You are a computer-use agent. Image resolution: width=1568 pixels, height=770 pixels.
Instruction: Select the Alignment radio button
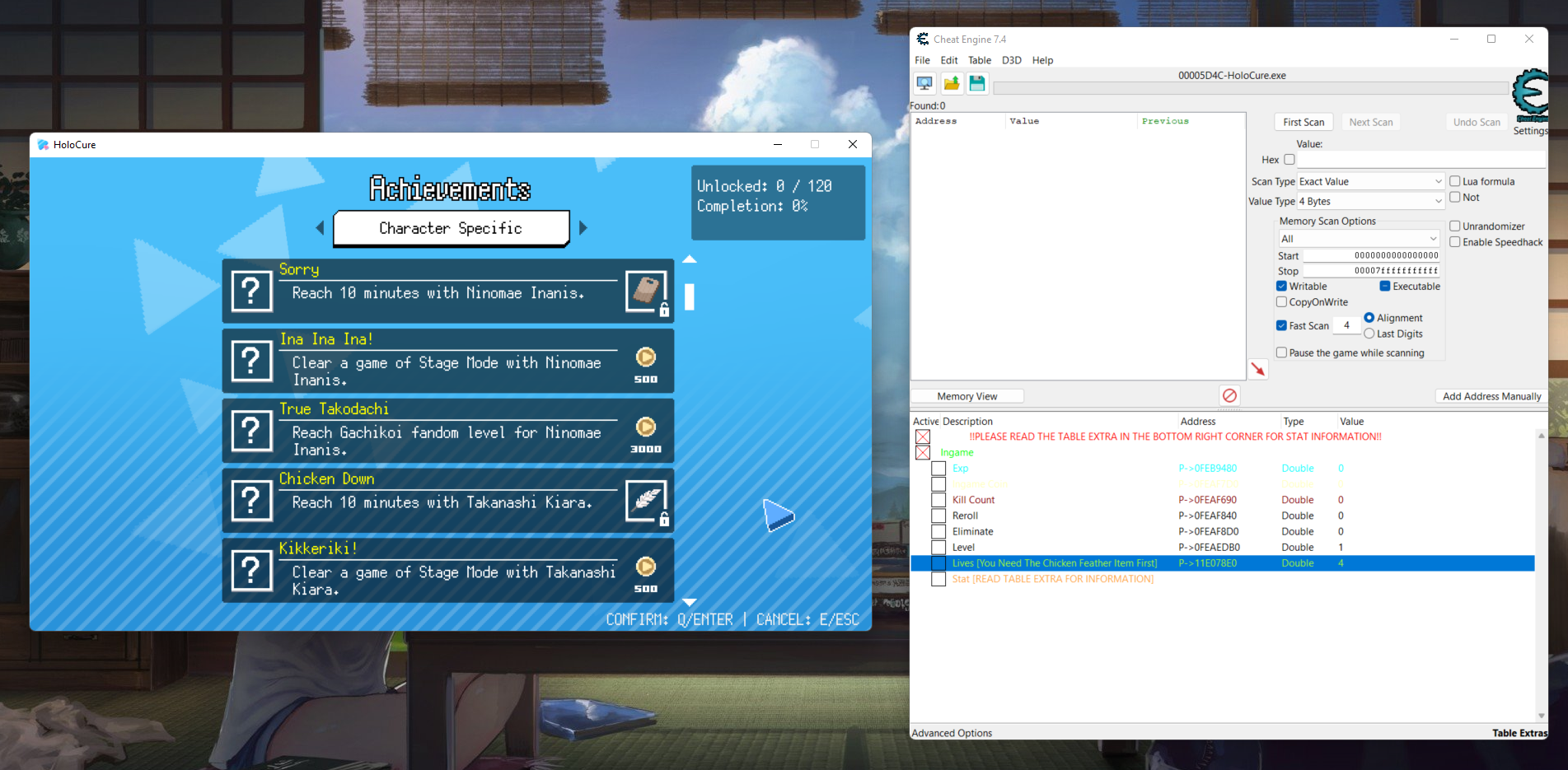coord(1369,317)
